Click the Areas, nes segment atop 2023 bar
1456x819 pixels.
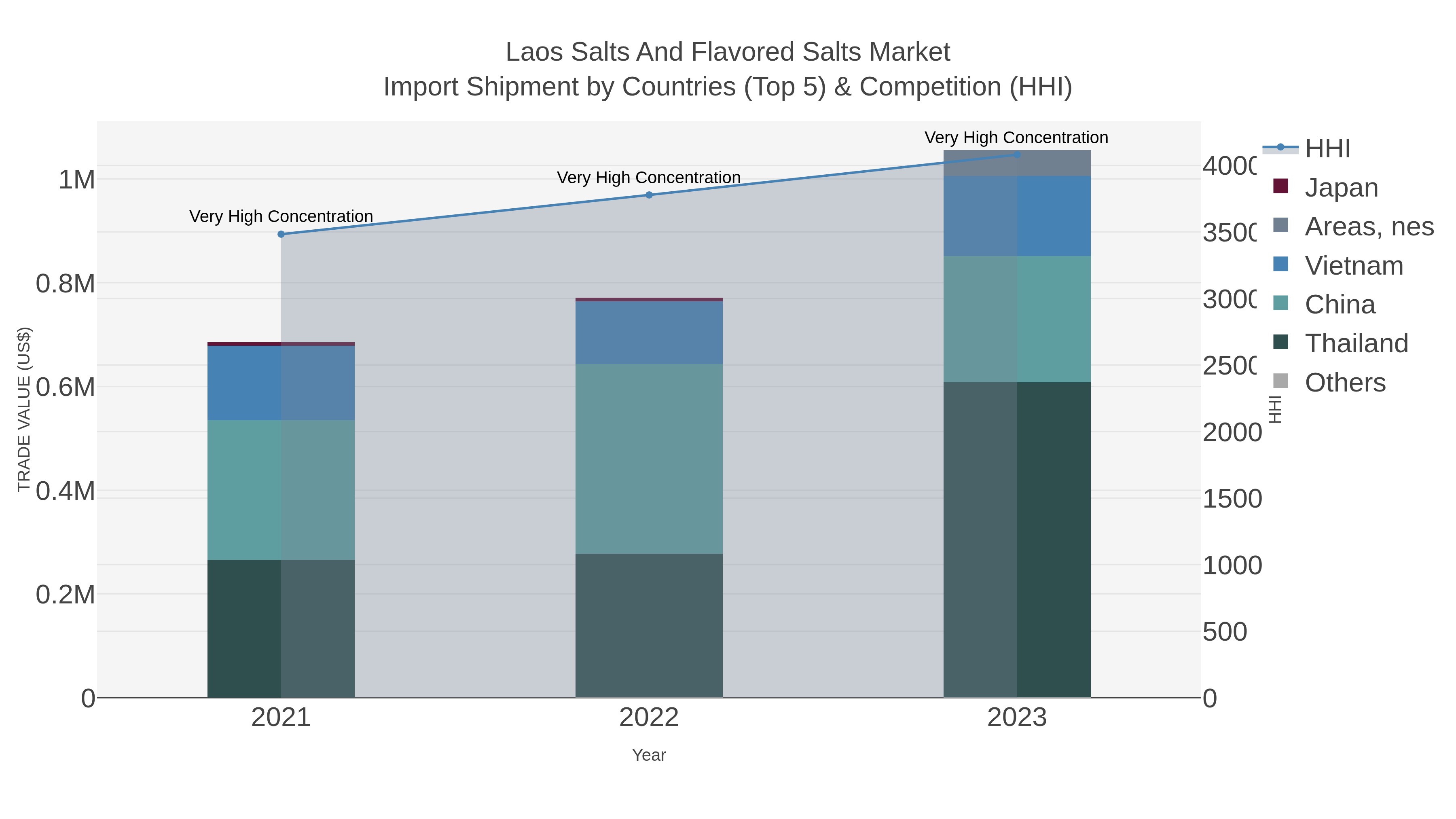pyautogui.click(x=1017, y=163)
